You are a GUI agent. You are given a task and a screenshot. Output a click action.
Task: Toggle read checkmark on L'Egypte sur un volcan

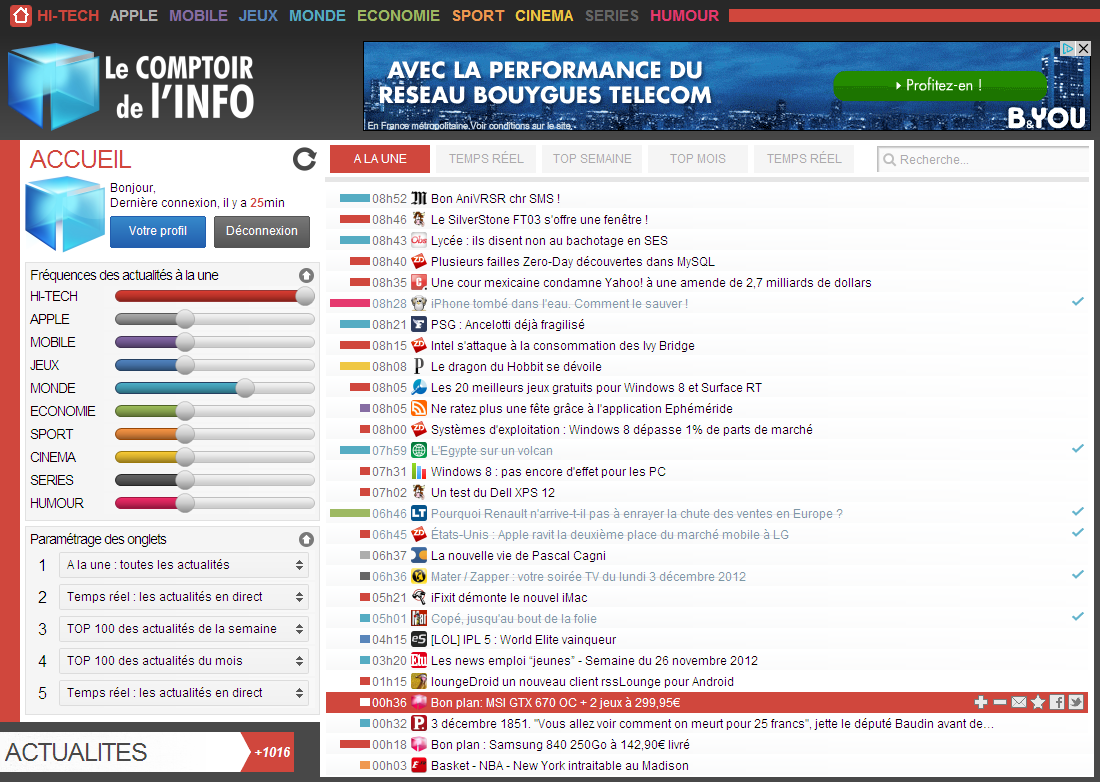click(x=1078, y=449)
